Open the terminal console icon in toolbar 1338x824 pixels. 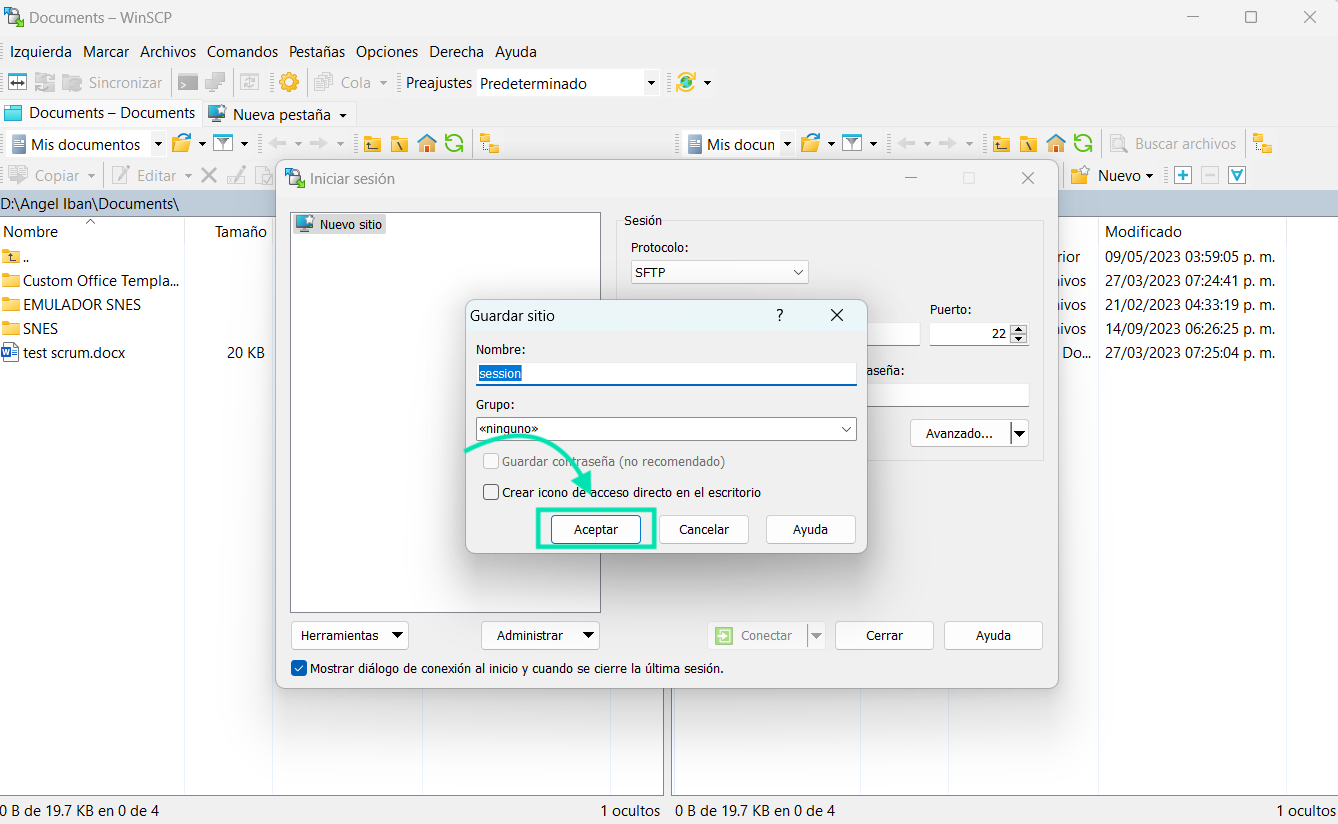(x=187, y=83)
